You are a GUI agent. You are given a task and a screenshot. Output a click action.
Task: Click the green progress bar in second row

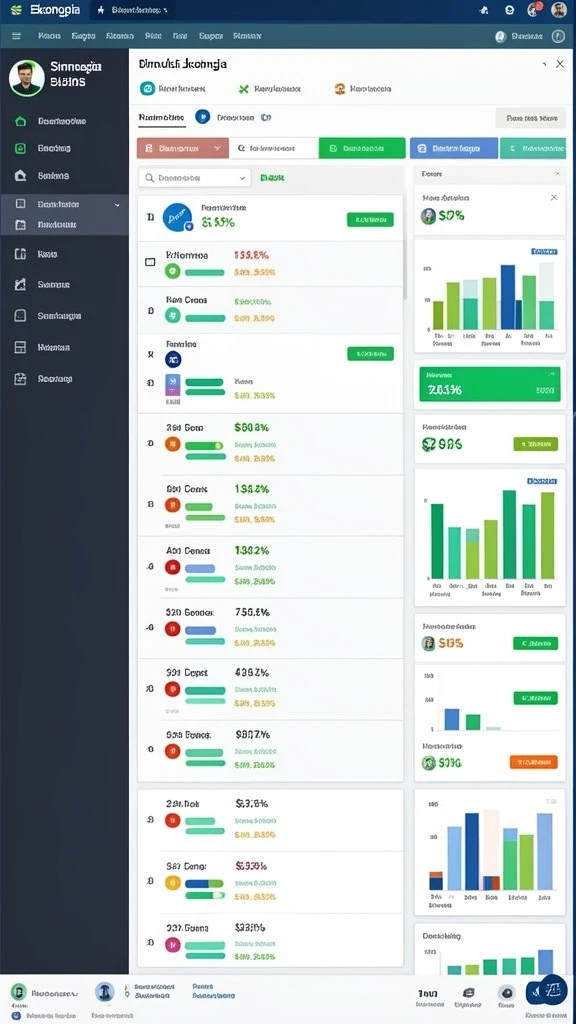205,273
